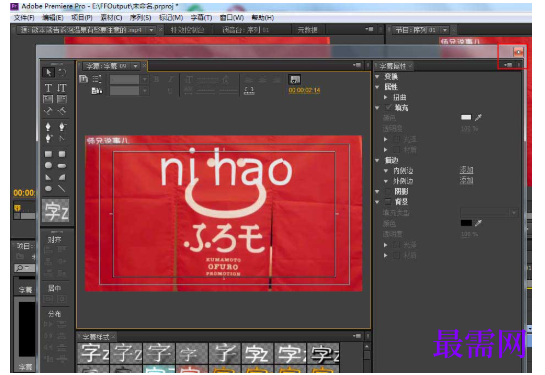Select the horizontal Type tool (T)
Viewport: 545px width, 375px height.
(48, 88)
